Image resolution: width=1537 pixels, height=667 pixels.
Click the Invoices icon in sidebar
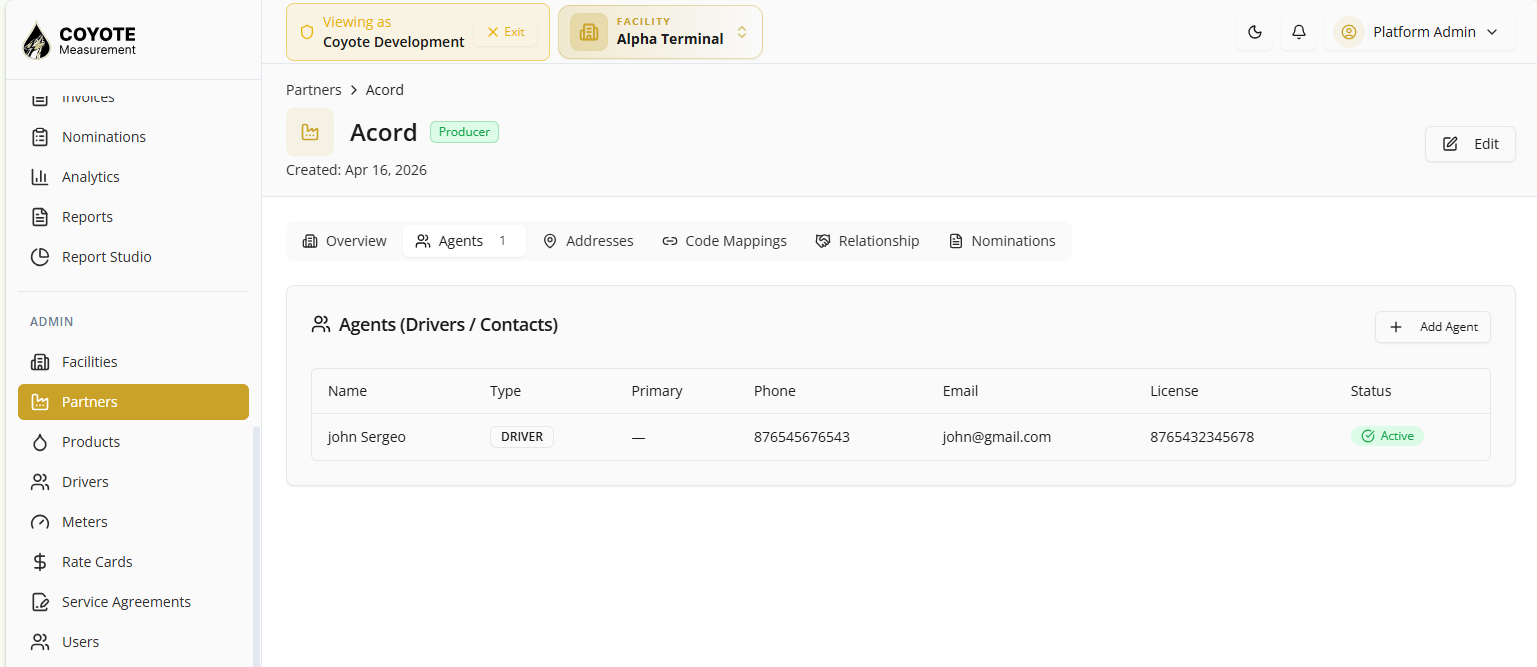tap(40, 98)
